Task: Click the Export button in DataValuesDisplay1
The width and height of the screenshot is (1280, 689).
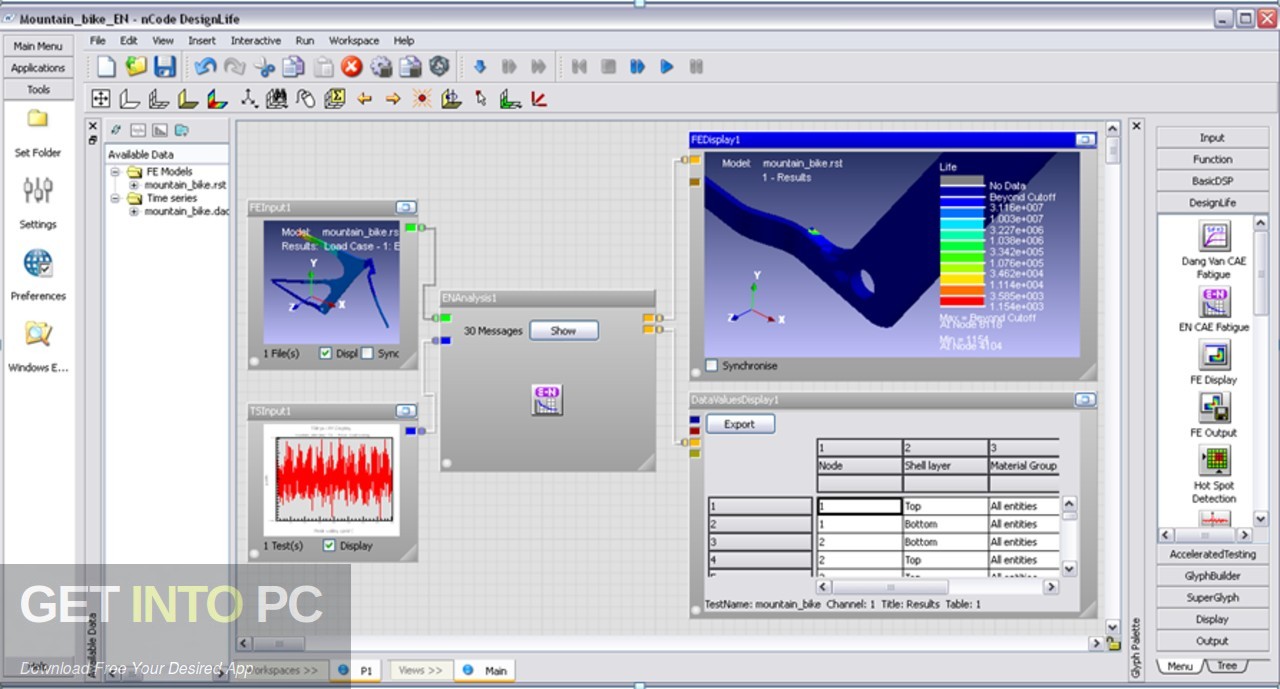Action: tap(739, 424)
